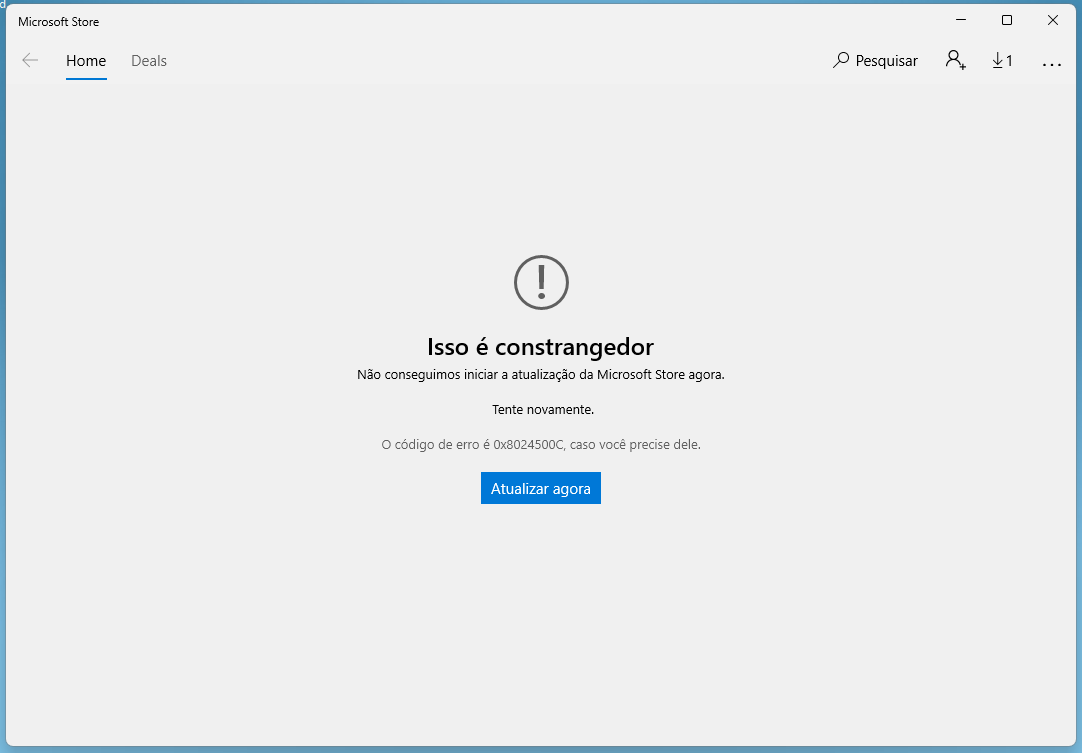Click the back arrow icon
The image size is (1082, 753).
click(30, 61)
